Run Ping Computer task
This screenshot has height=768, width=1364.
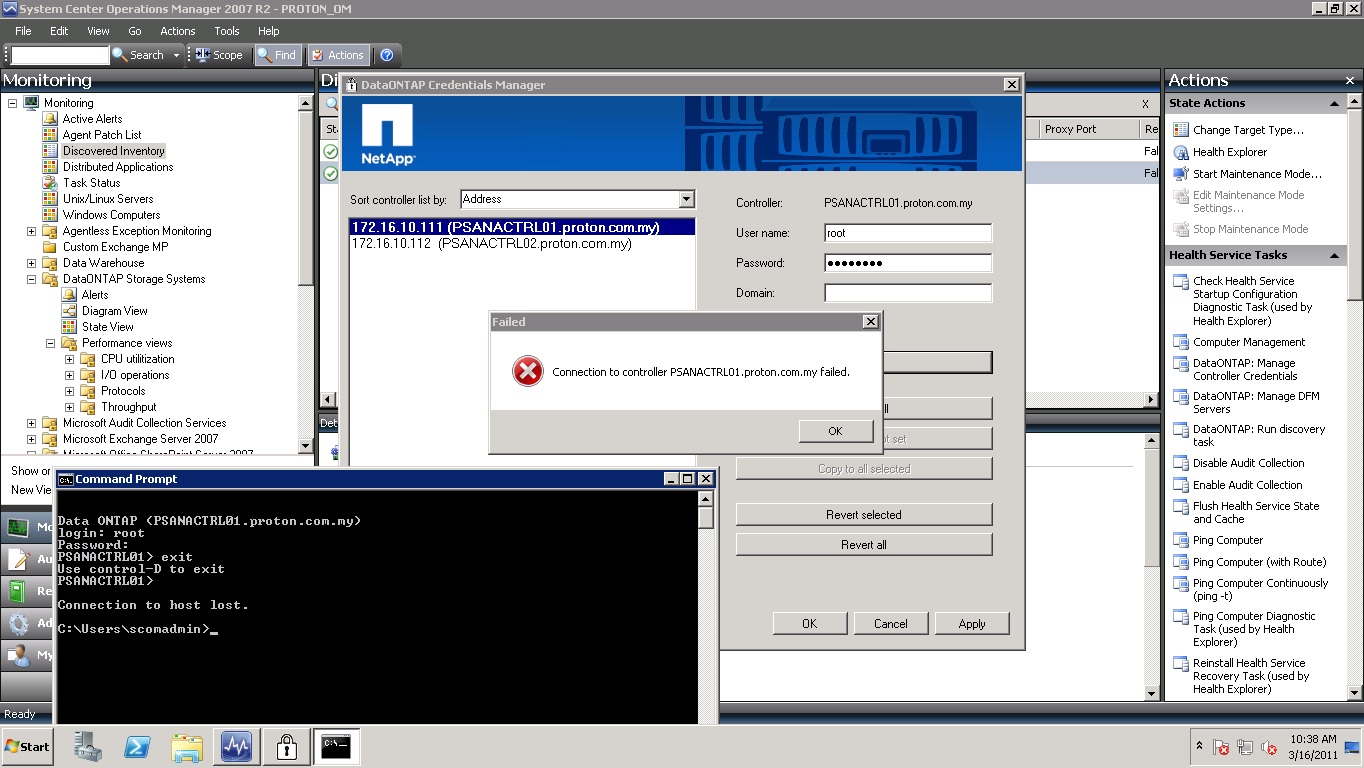[x=1228, y=540]
